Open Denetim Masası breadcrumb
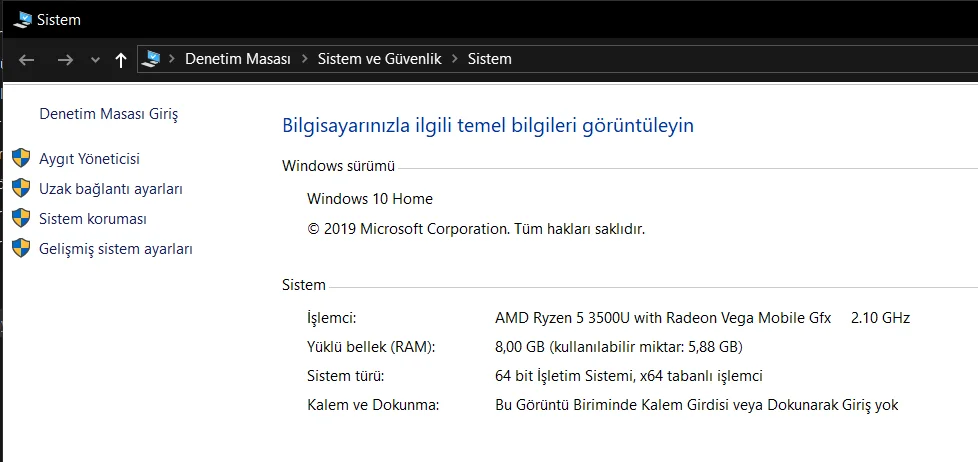This screenshot has height=462, width=978. [x=238, y=59]
